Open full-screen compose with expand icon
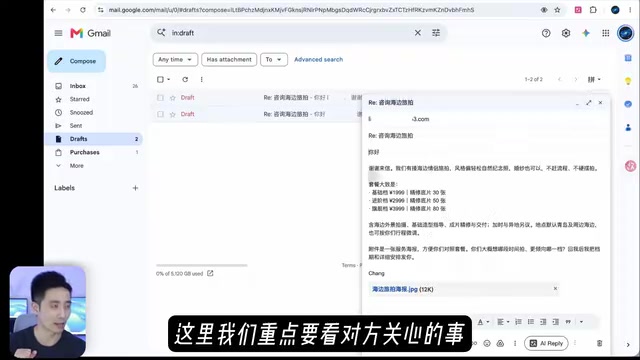The height and width of the screenshot is (360, 640). point(589,103)
